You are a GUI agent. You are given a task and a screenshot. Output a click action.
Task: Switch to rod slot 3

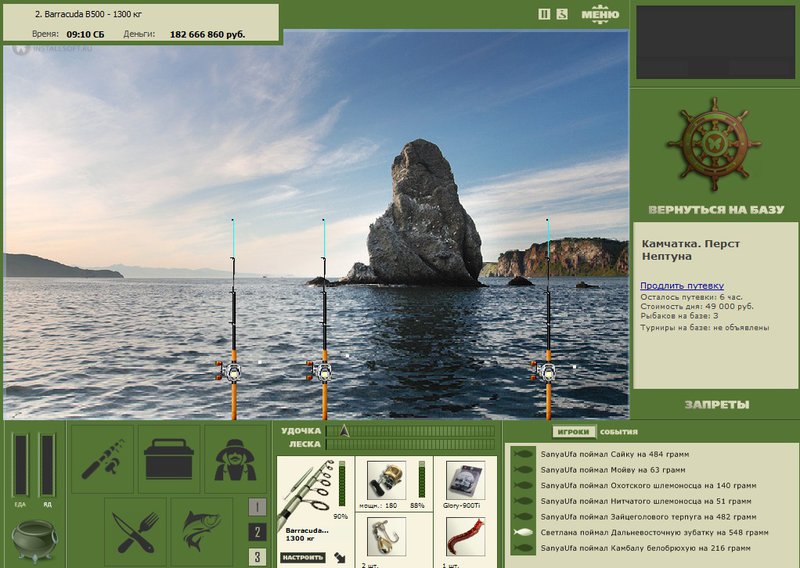point(257,557)
